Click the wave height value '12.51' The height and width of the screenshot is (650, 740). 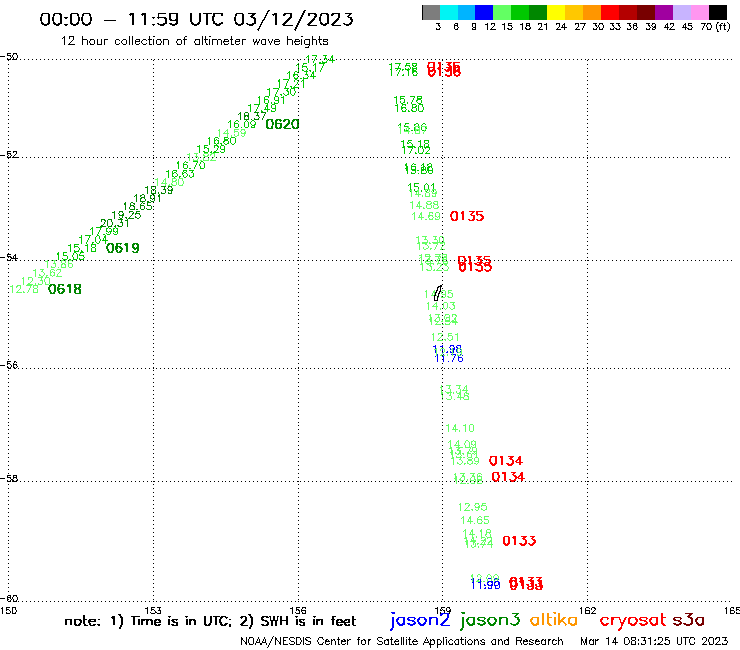(445, 338)
